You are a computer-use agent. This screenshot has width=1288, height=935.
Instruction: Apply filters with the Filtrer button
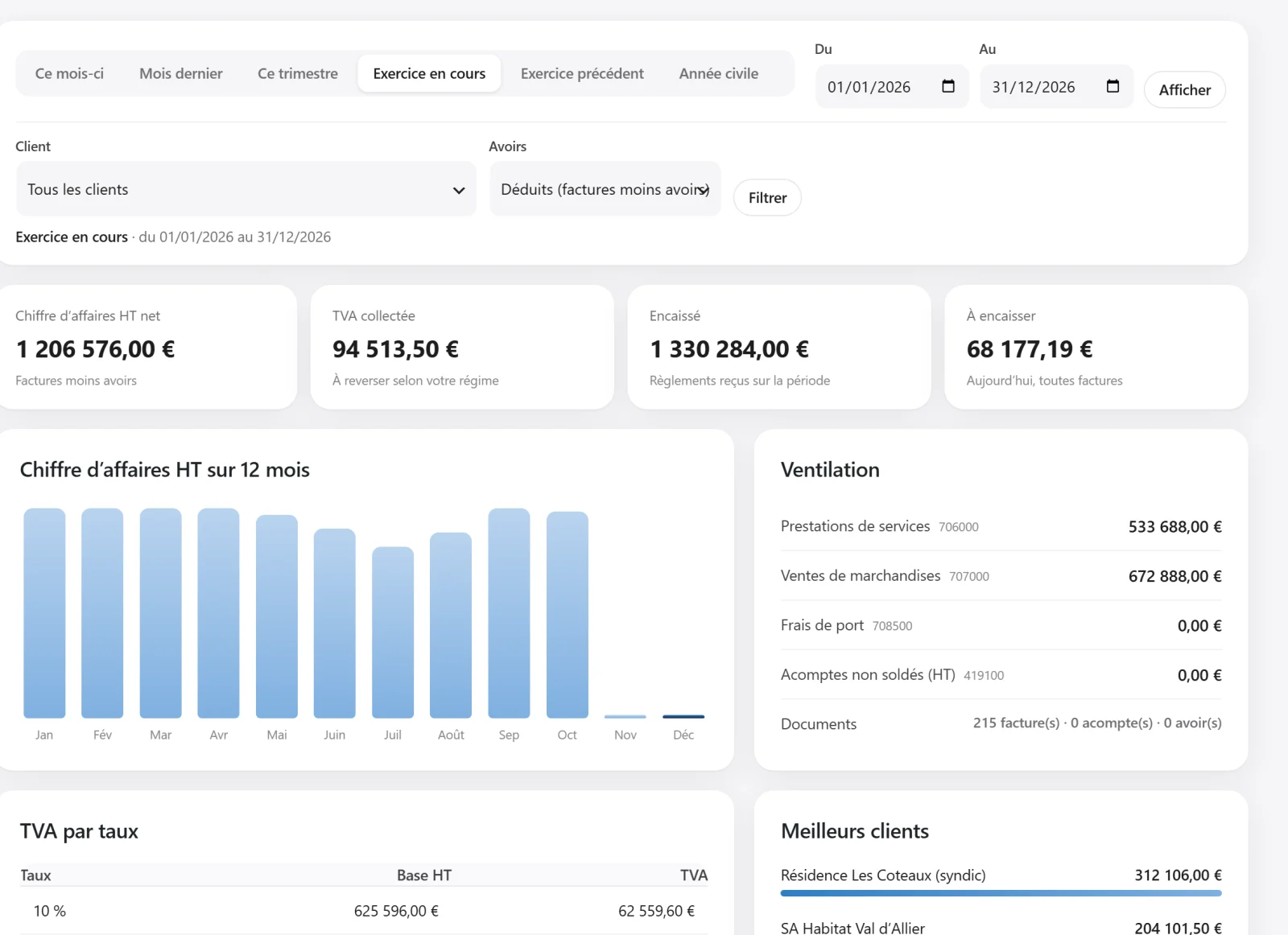[x=767, y=197]
